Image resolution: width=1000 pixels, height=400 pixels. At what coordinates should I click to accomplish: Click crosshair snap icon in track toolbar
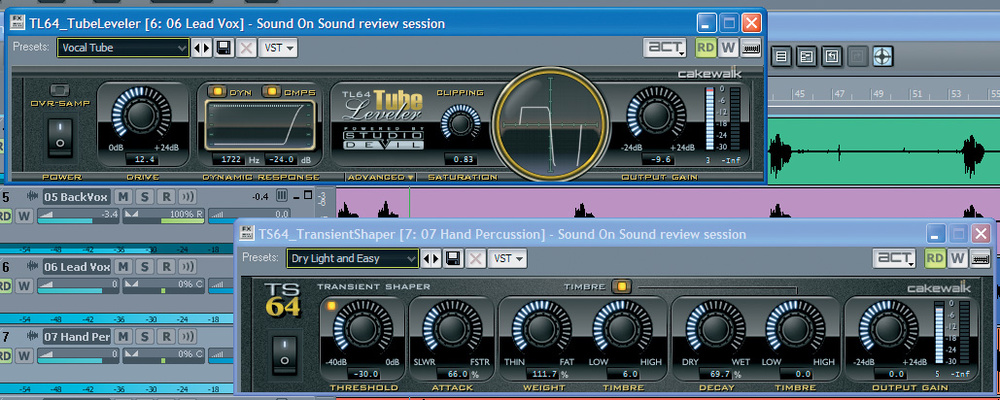(881, 56)
